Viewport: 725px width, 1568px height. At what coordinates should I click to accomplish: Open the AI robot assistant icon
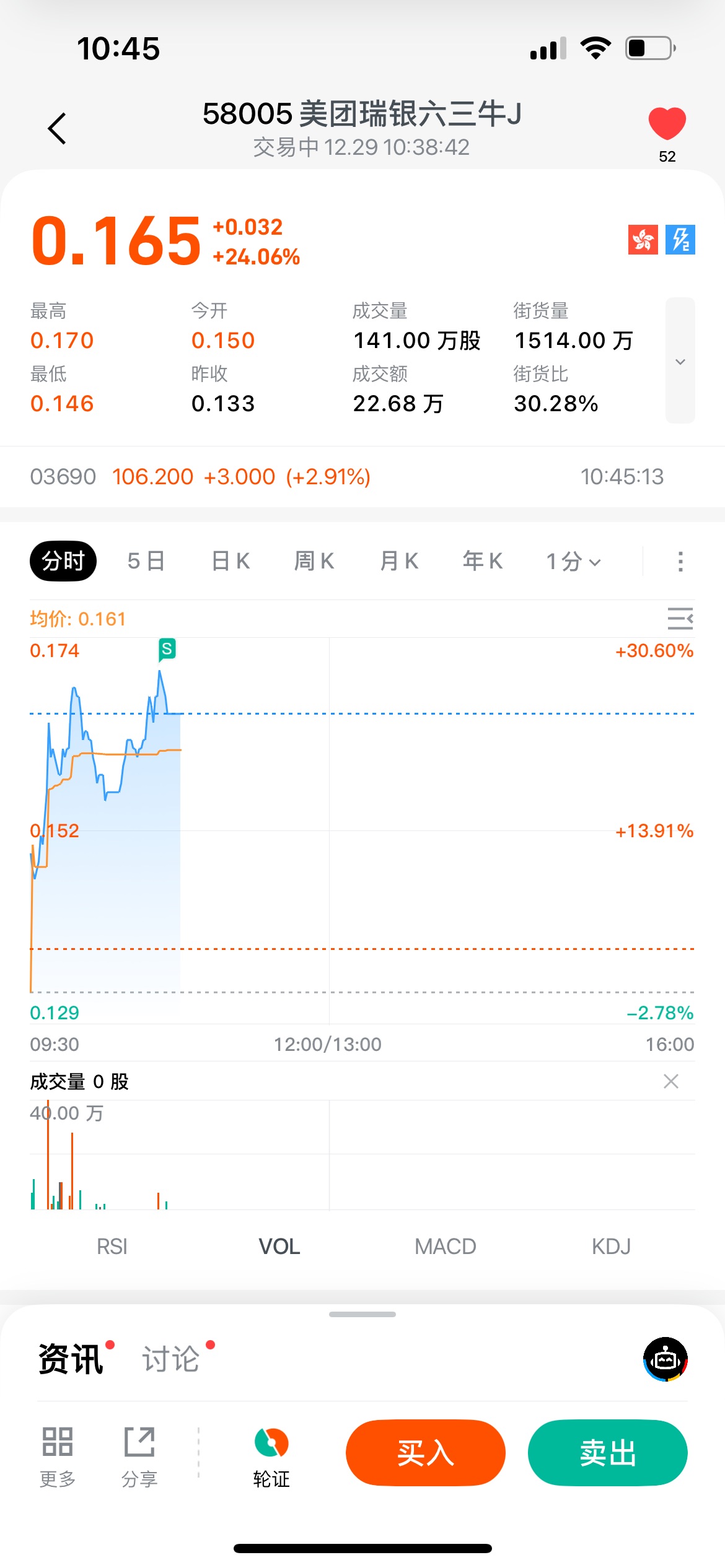point(666,1359)
